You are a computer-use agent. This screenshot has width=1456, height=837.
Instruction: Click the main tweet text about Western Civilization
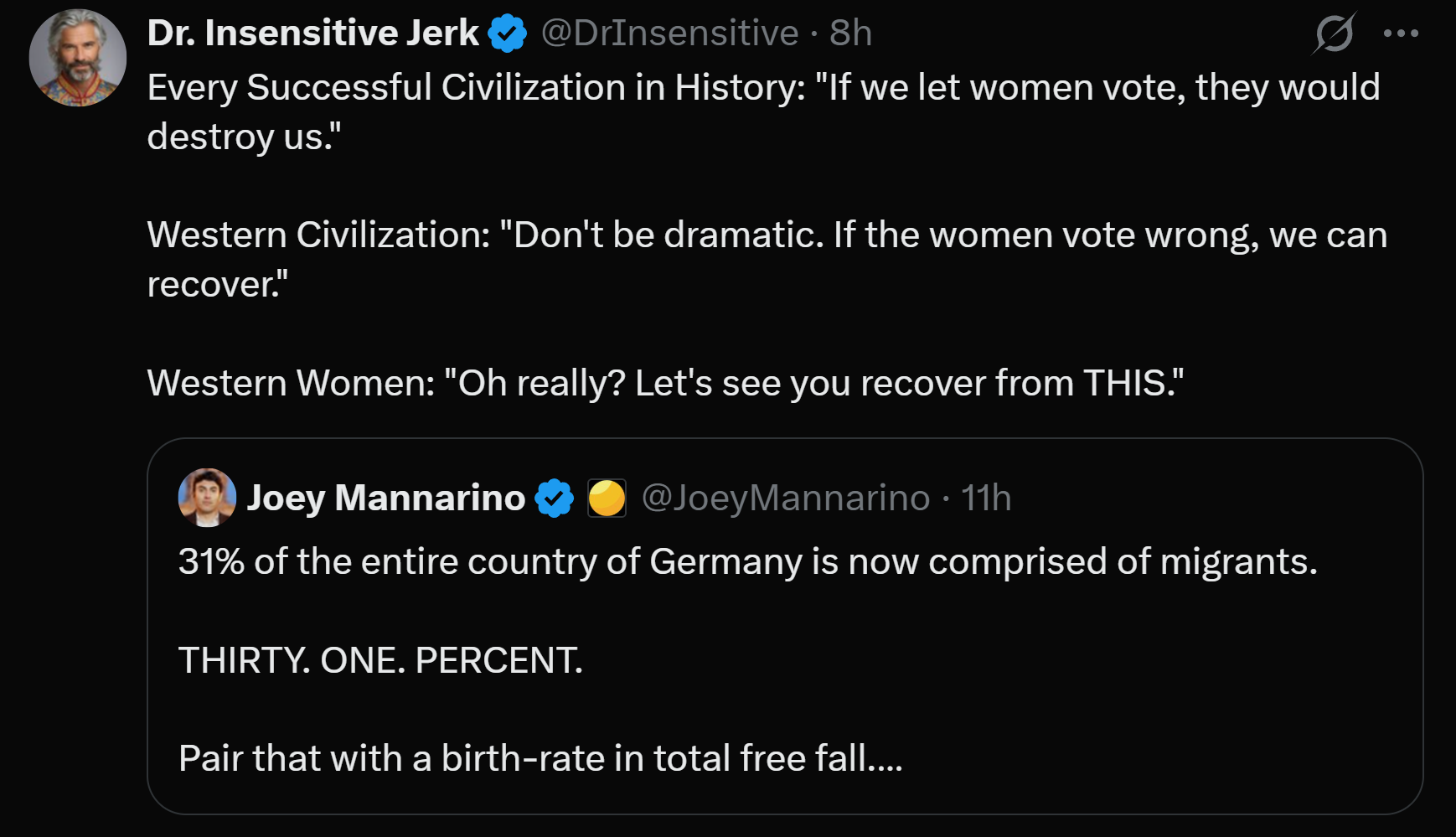[767, 259]
